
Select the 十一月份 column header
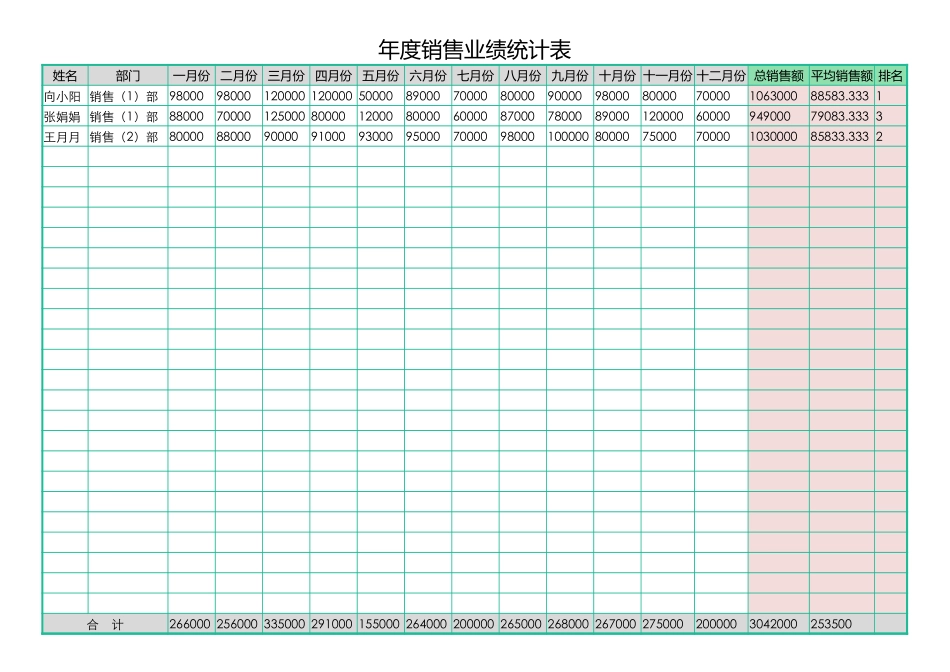(668, 76)
